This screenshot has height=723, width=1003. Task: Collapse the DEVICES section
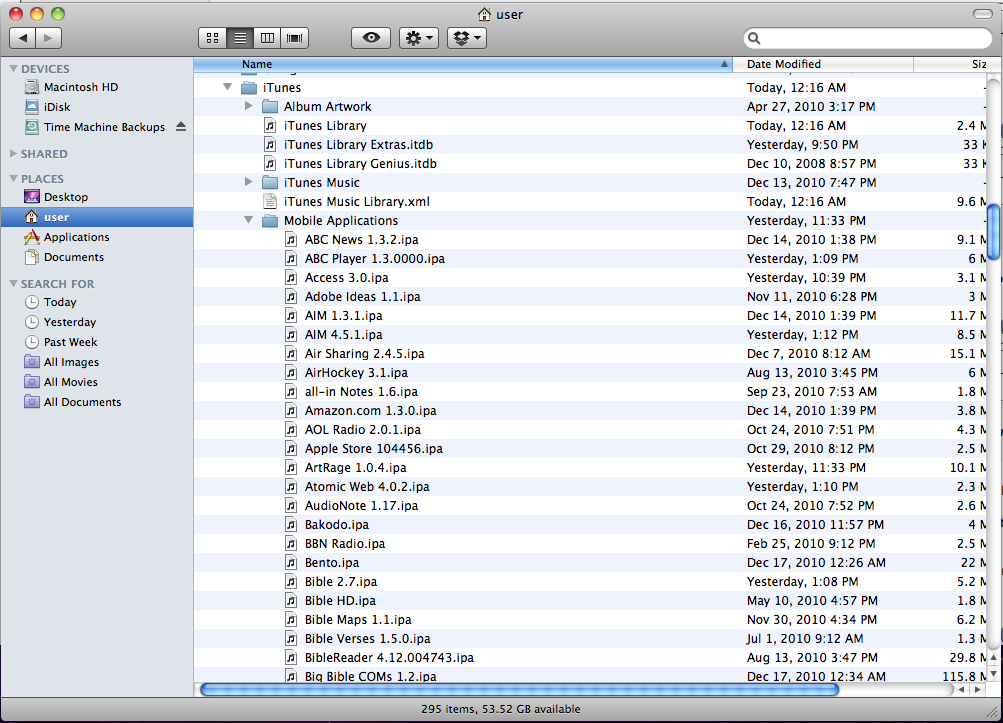coord(13,68)
